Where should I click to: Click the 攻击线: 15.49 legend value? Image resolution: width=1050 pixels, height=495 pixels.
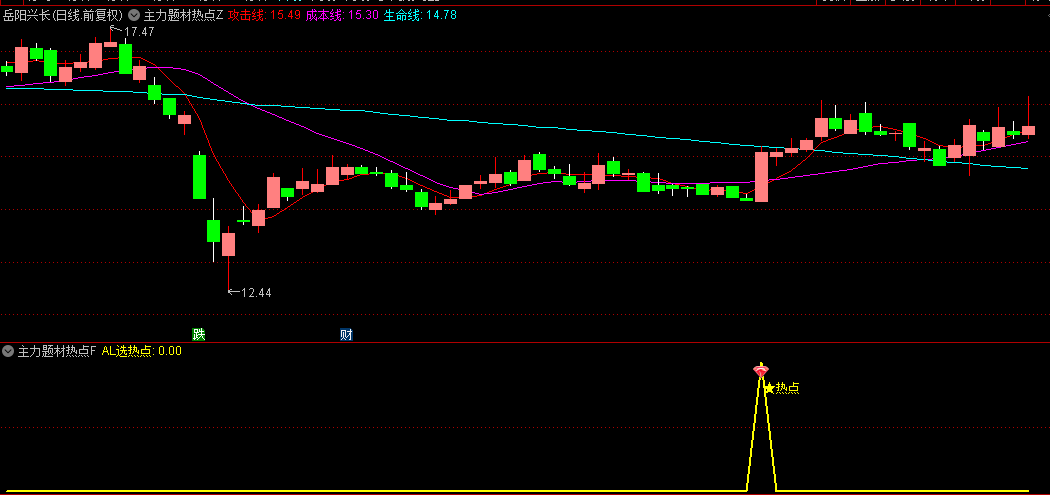tap(264, 14)
